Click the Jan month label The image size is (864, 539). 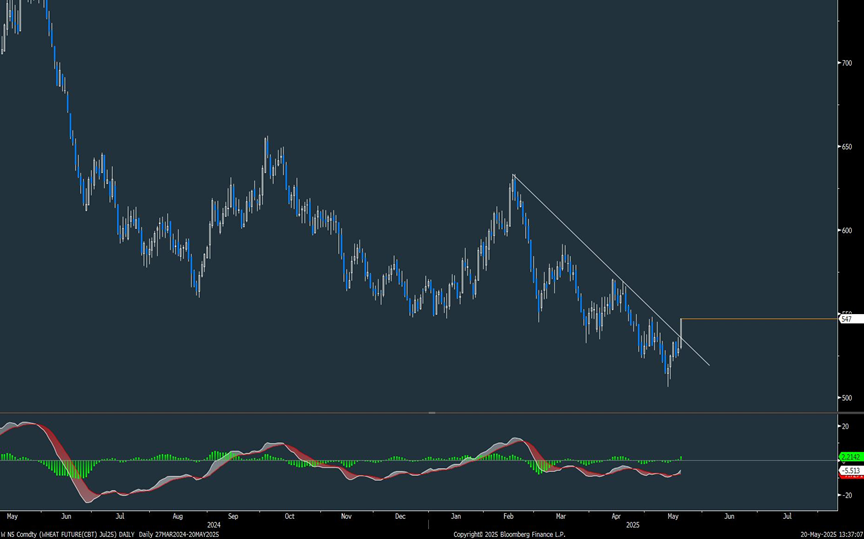[x=456, y=516]
